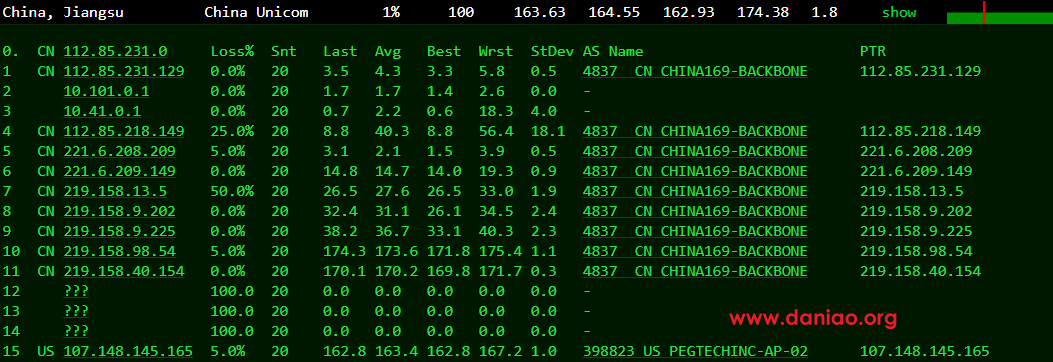The width and height of the screenshot is (1053, 362).
Task: Open hop 1 AS 4837 CHINA169-BACKBONE link
Action: (695, 72)
